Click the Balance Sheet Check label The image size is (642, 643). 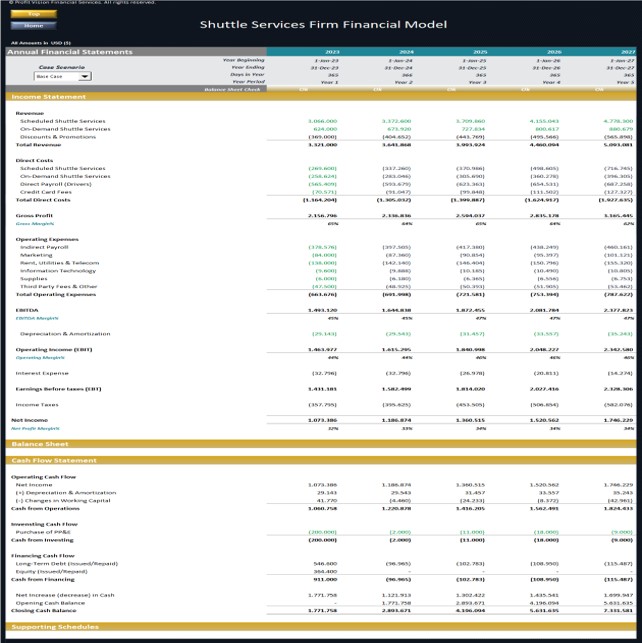point(232,89)
